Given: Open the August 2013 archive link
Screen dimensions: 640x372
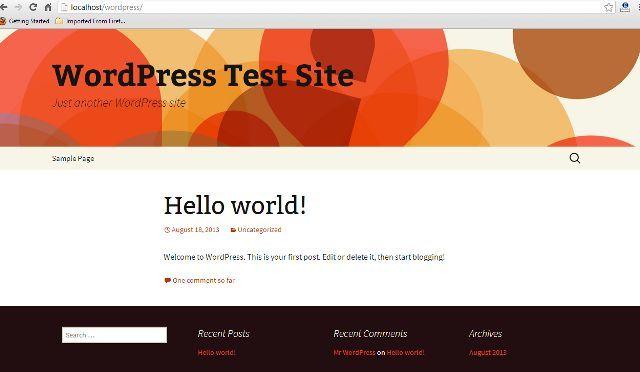Looking at the screenshot, I should click(488, 352).
